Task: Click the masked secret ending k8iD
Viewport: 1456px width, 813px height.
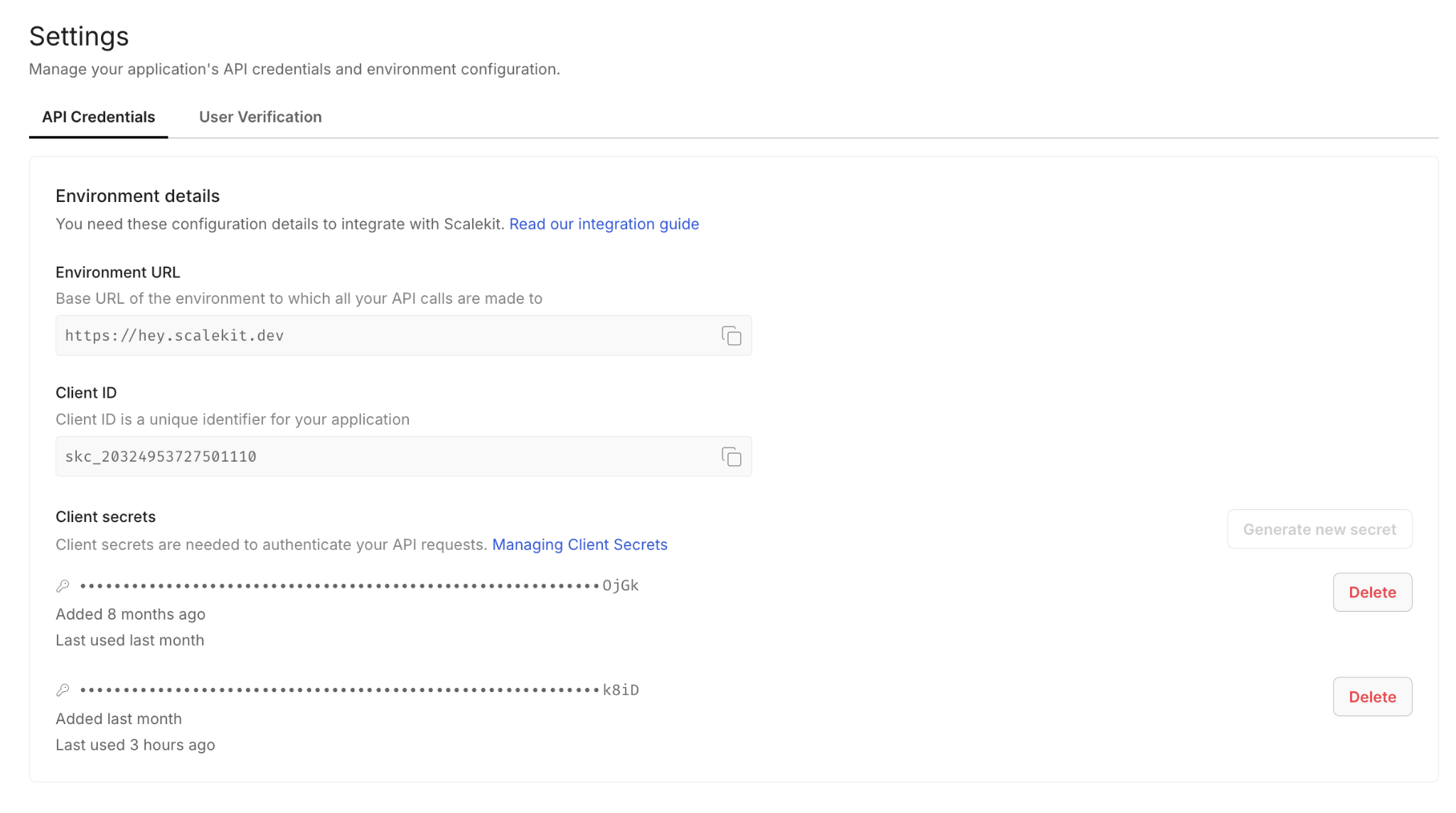Action: tap(359, 690)
